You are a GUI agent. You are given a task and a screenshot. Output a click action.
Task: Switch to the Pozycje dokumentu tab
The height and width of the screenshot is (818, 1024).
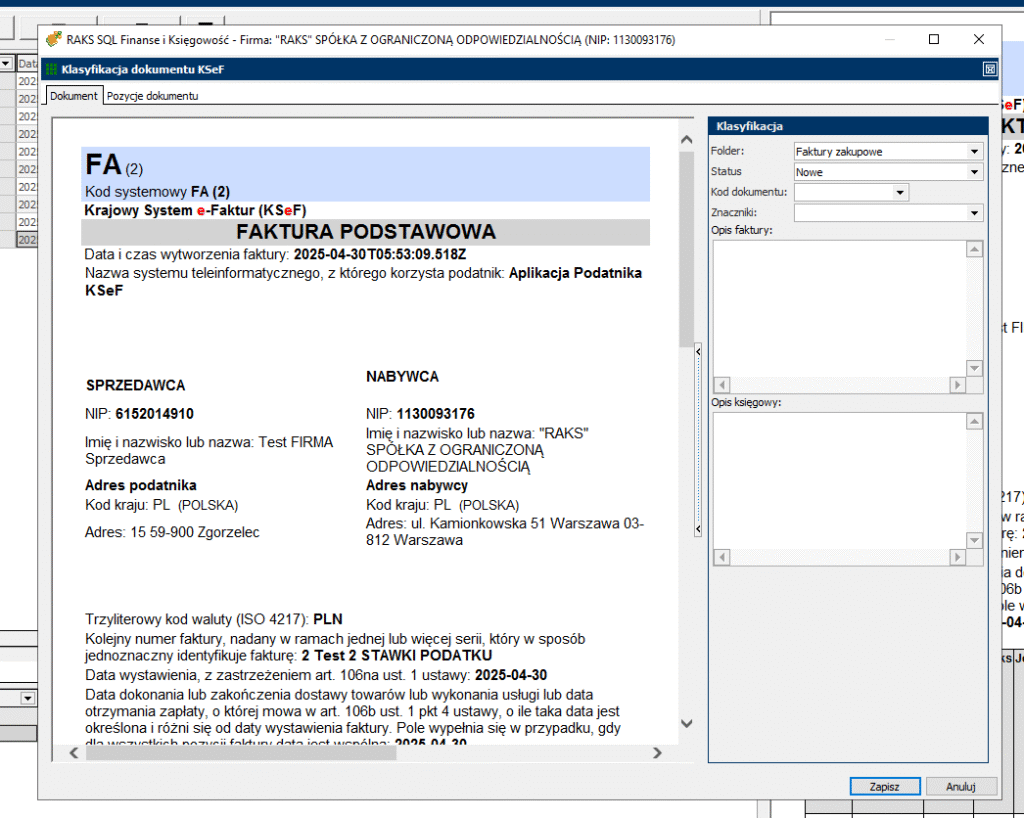[153, 96]
